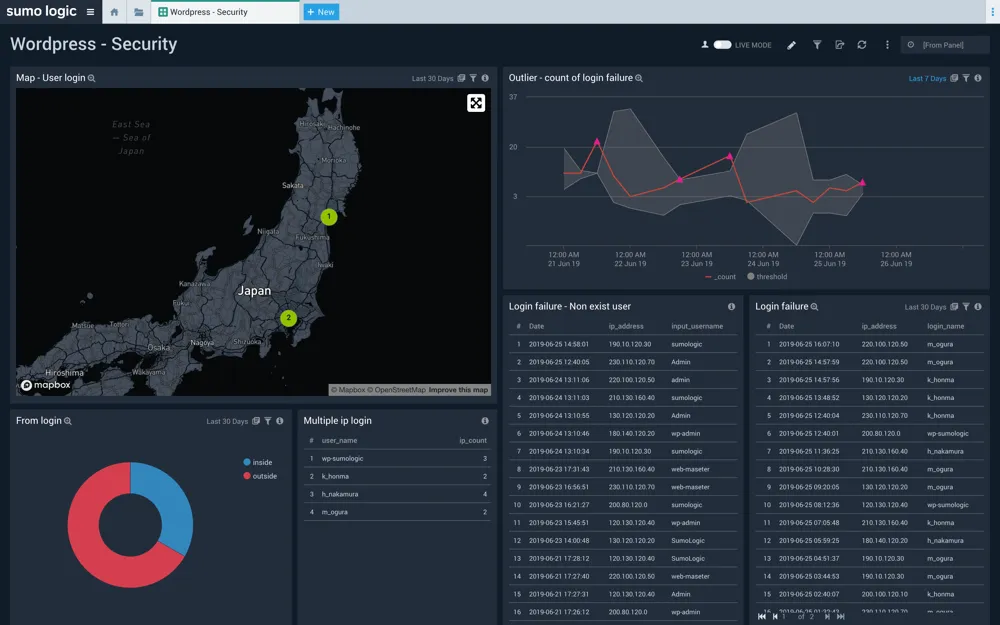Change Last 30 Days range on the Login failure panel

coord(925,307)
